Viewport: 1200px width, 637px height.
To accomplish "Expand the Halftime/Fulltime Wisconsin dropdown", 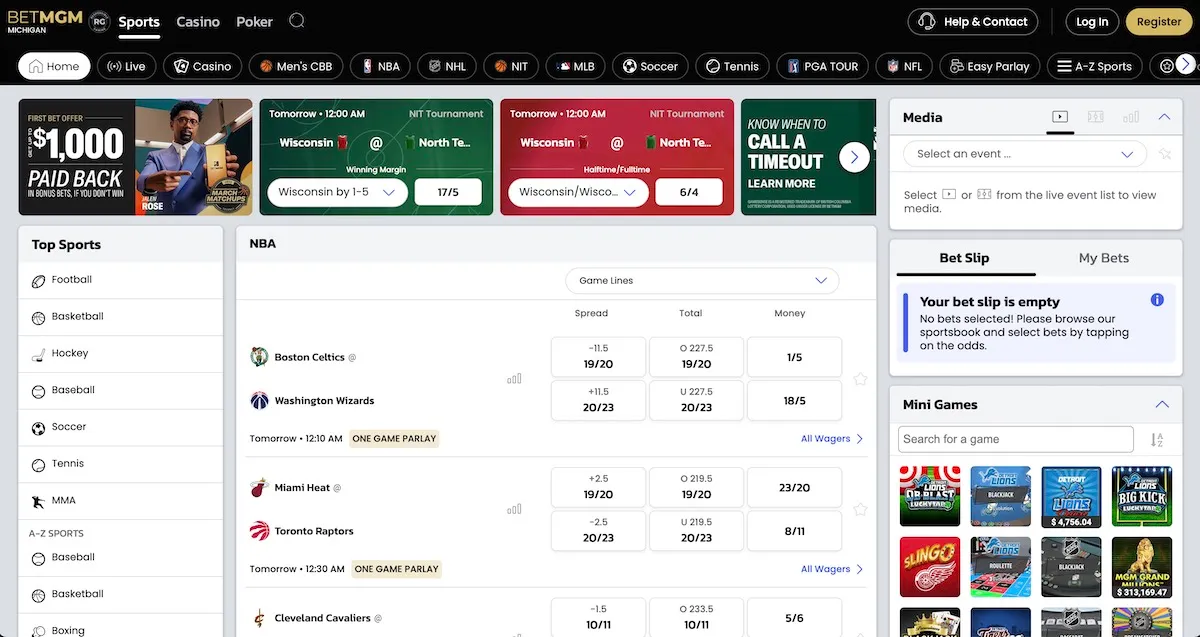I will click(578, 192).
